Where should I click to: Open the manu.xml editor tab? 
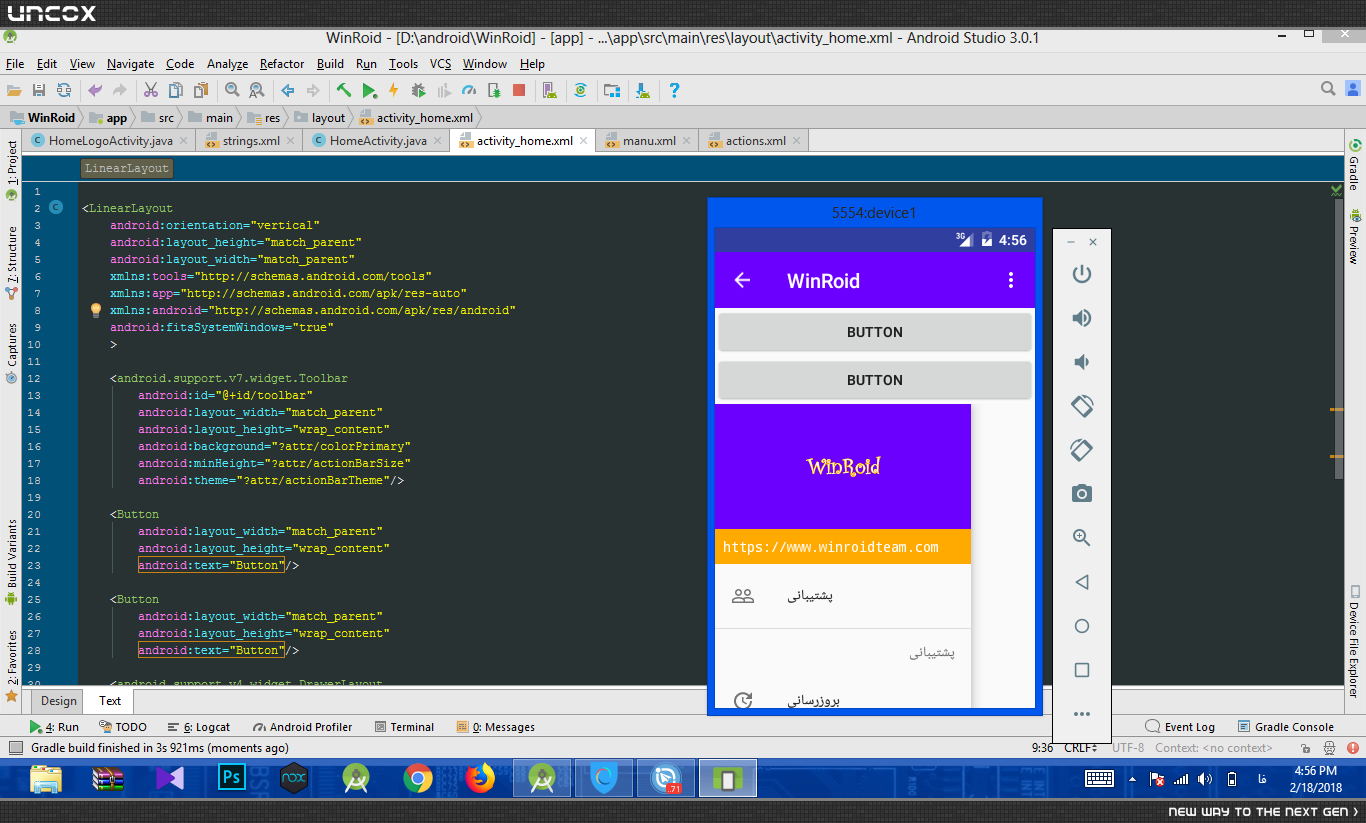[x=649, y=141]
